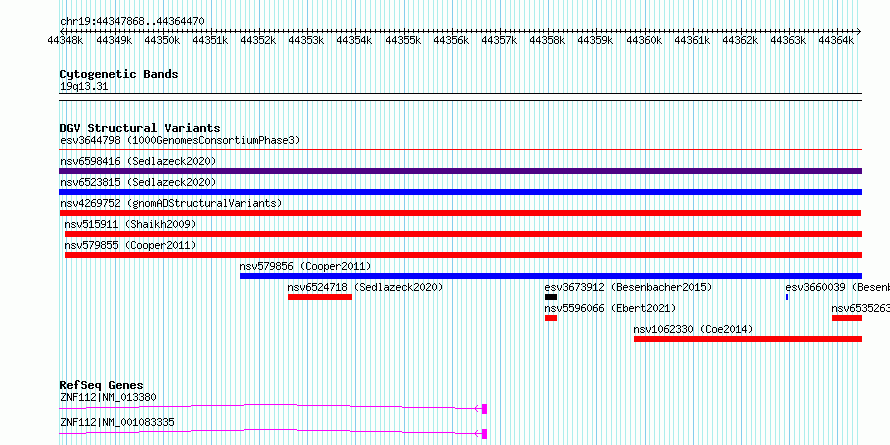890x445 pixels.
Task: Open nsv579856 Cooper2011 label
Action: pyautogui.click(x=305, y=266)
